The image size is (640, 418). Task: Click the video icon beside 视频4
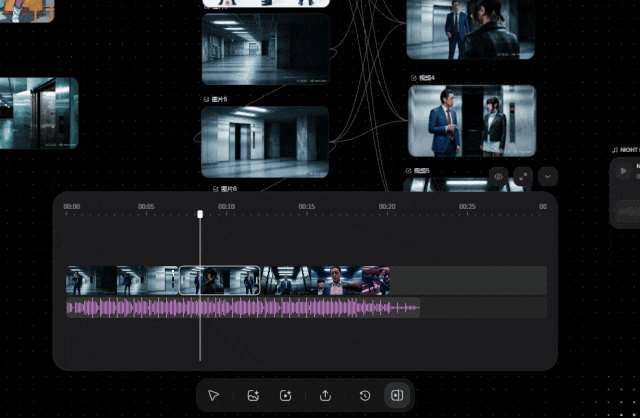coord(413,78)
